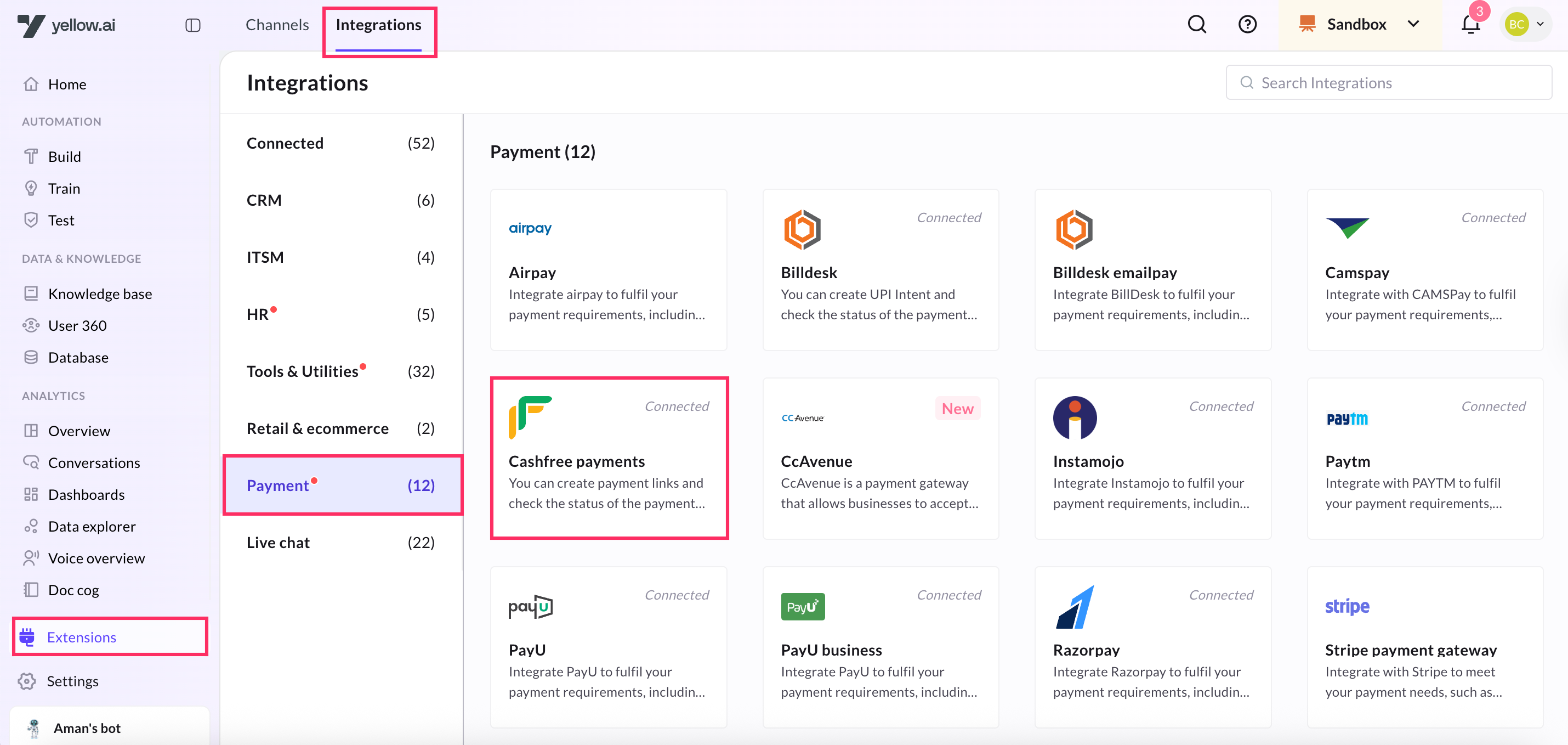Click the Razorpay logo icon

(x=1075, y=607)
